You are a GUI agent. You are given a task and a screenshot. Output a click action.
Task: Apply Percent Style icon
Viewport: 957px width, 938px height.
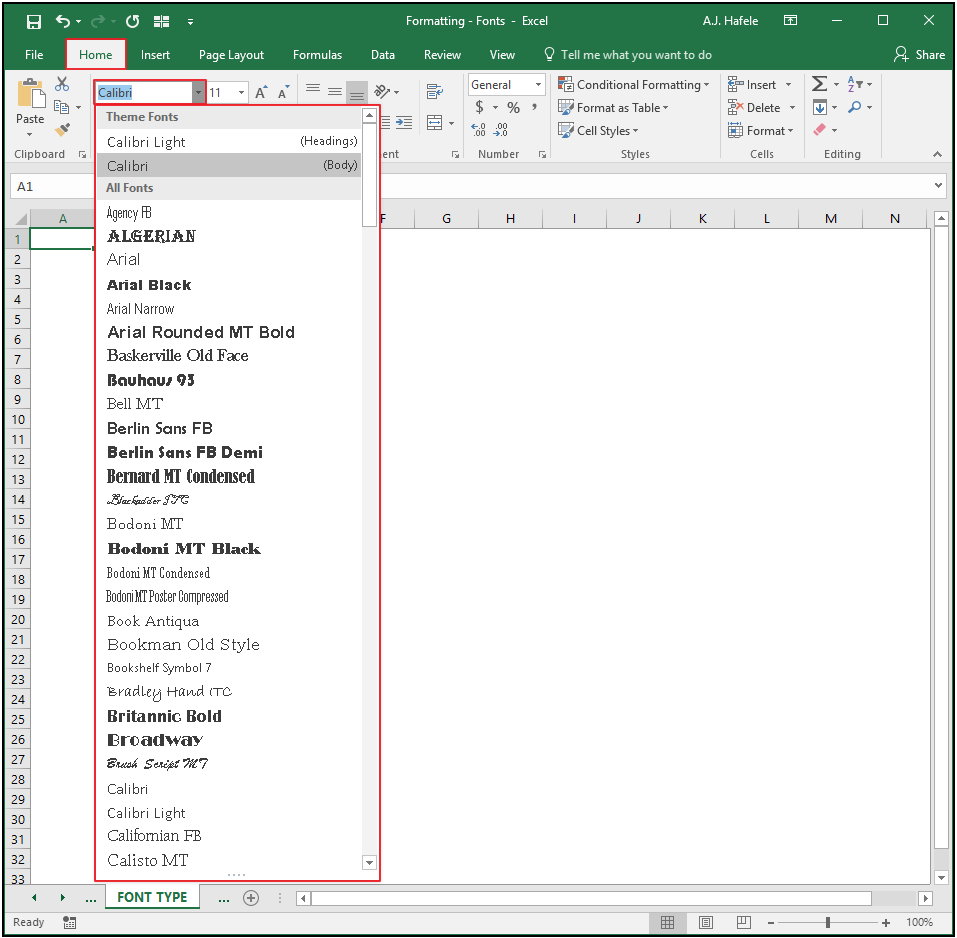[x=513, y=107]
